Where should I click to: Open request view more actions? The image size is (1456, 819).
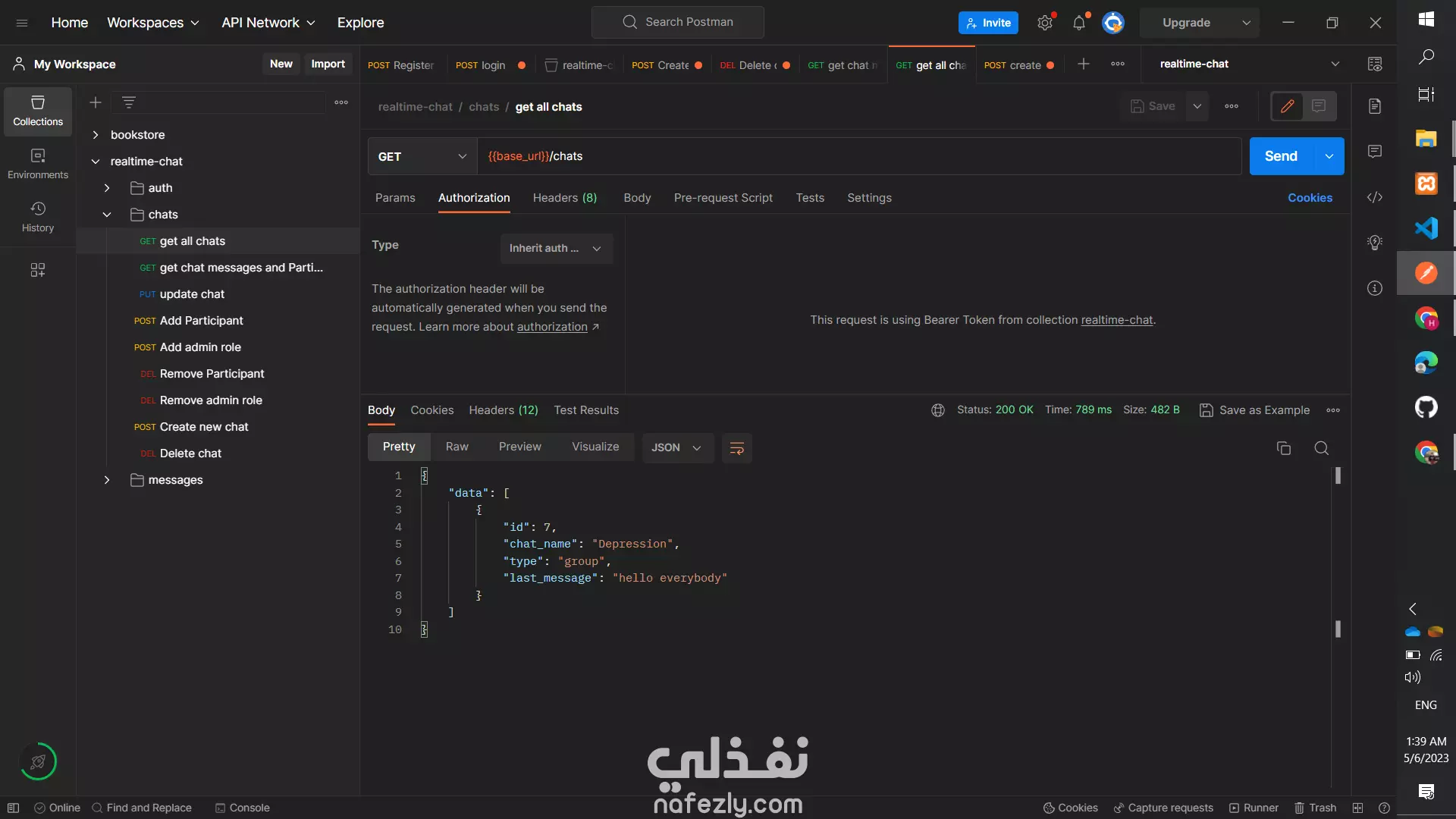tap(1232, 107)
